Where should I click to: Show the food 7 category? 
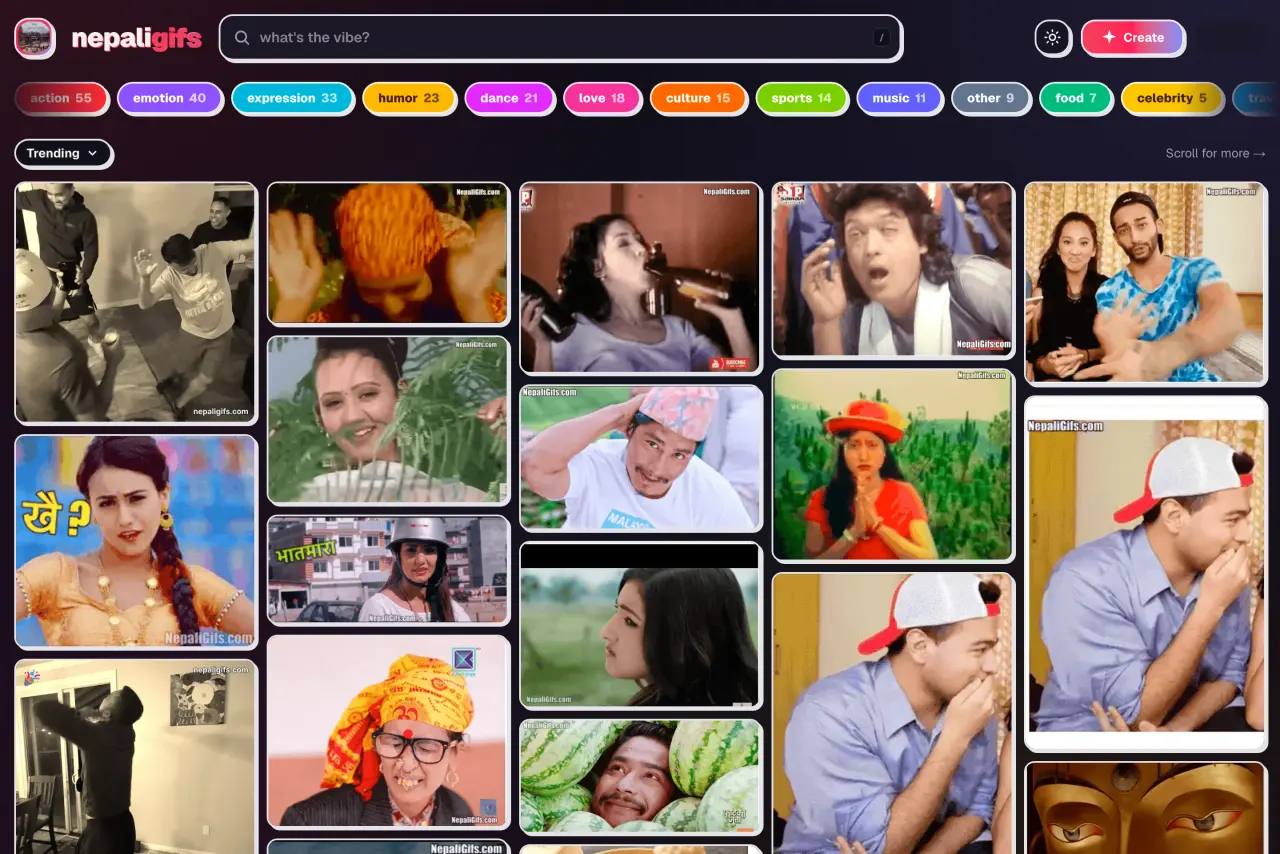(1076, 98)
